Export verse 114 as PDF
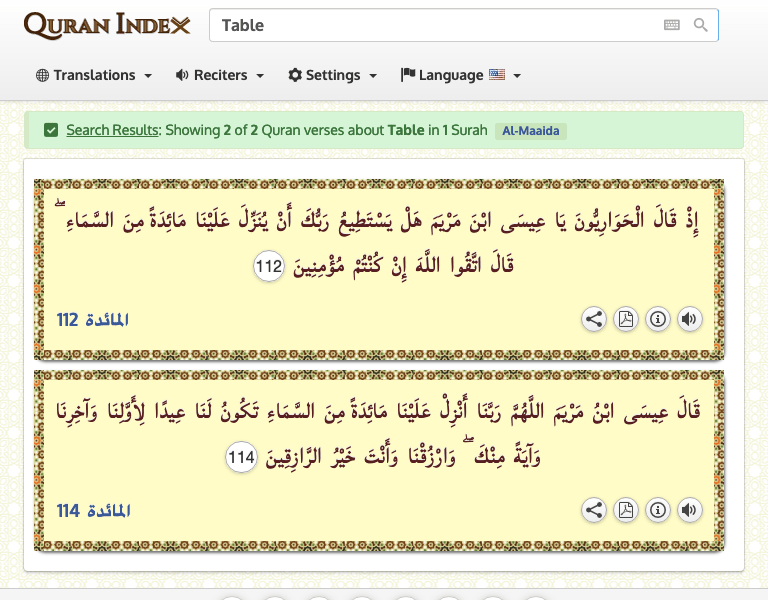The width and height of the screenshot is (768, 600). [x=626, y=510]
